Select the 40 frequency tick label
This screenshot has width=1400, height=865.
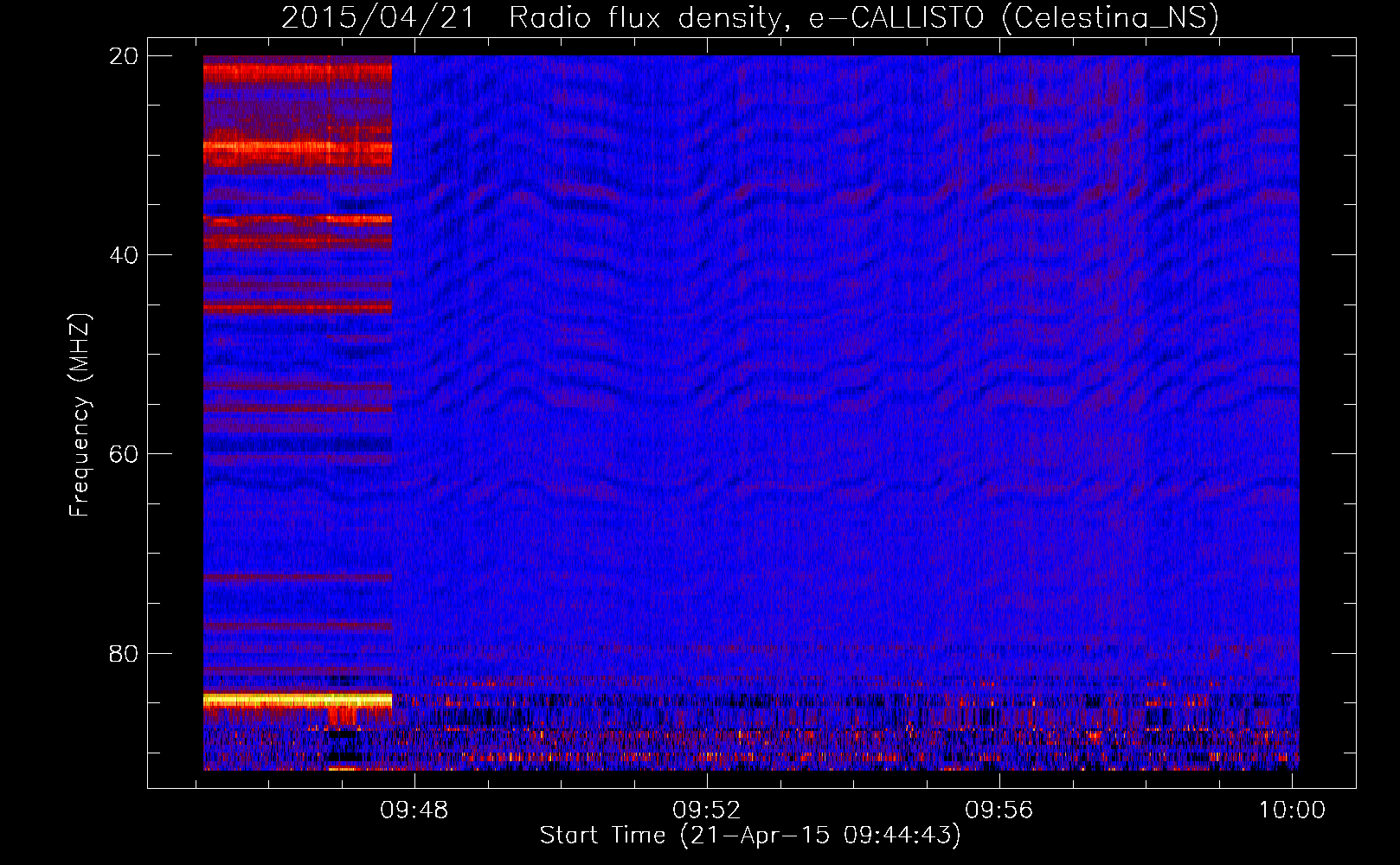click(x=124, y=255)
